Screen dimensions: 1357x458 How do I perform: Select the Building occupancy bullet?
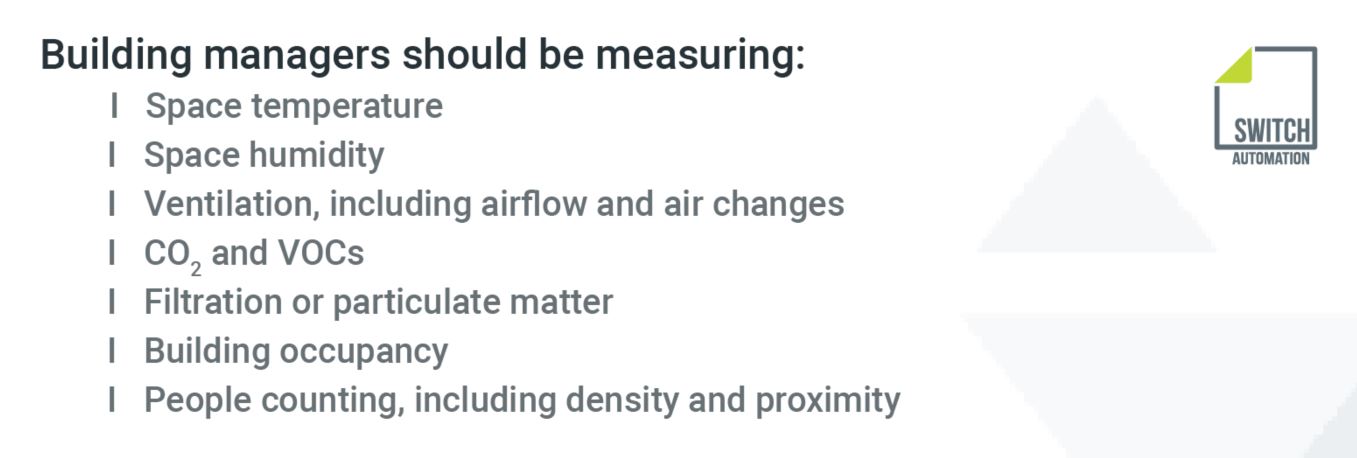point(296,351)
